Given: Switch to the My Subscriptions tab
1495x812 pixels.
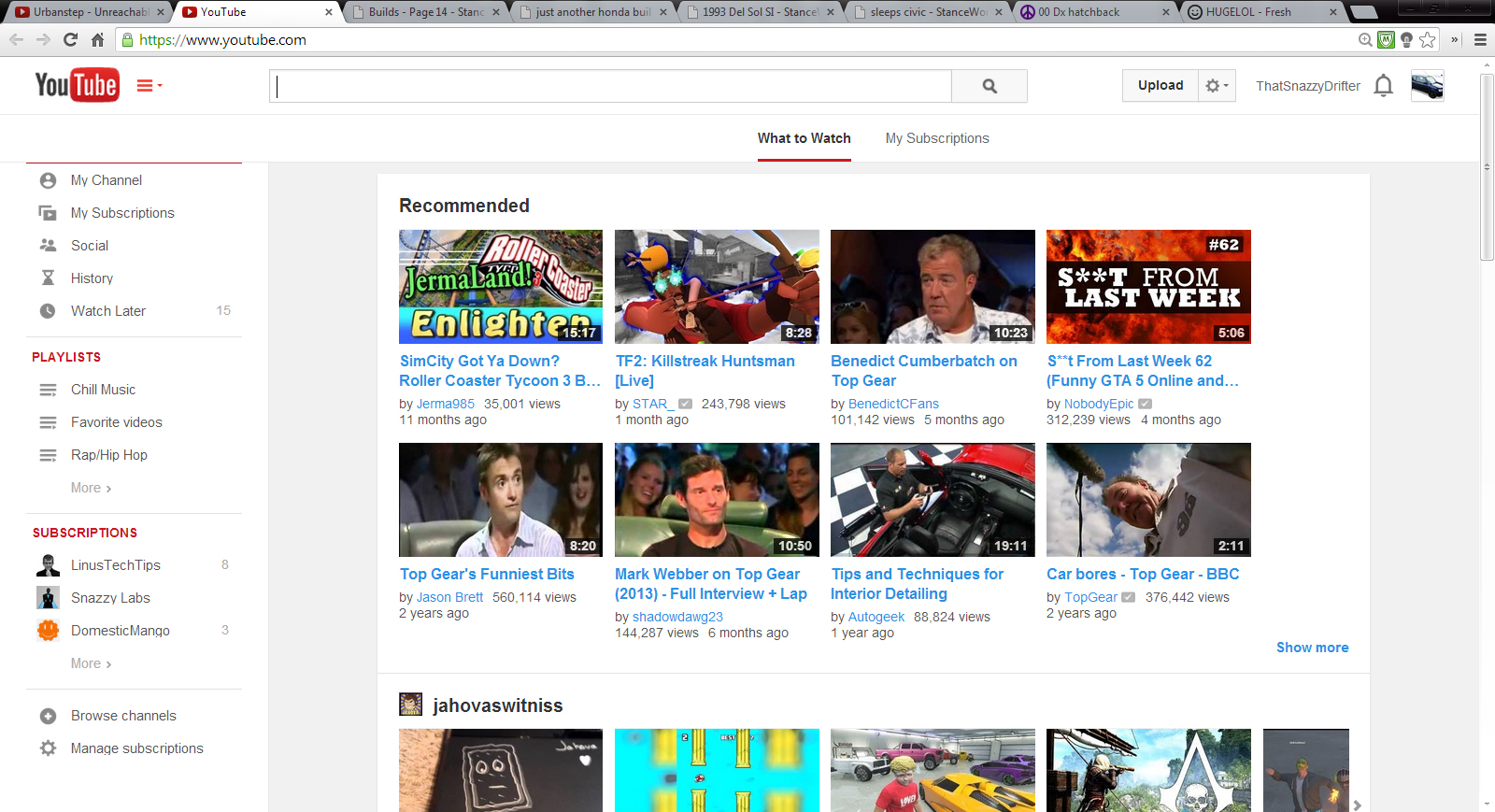Looking at the screenshot, I should [x=937, y=138].
